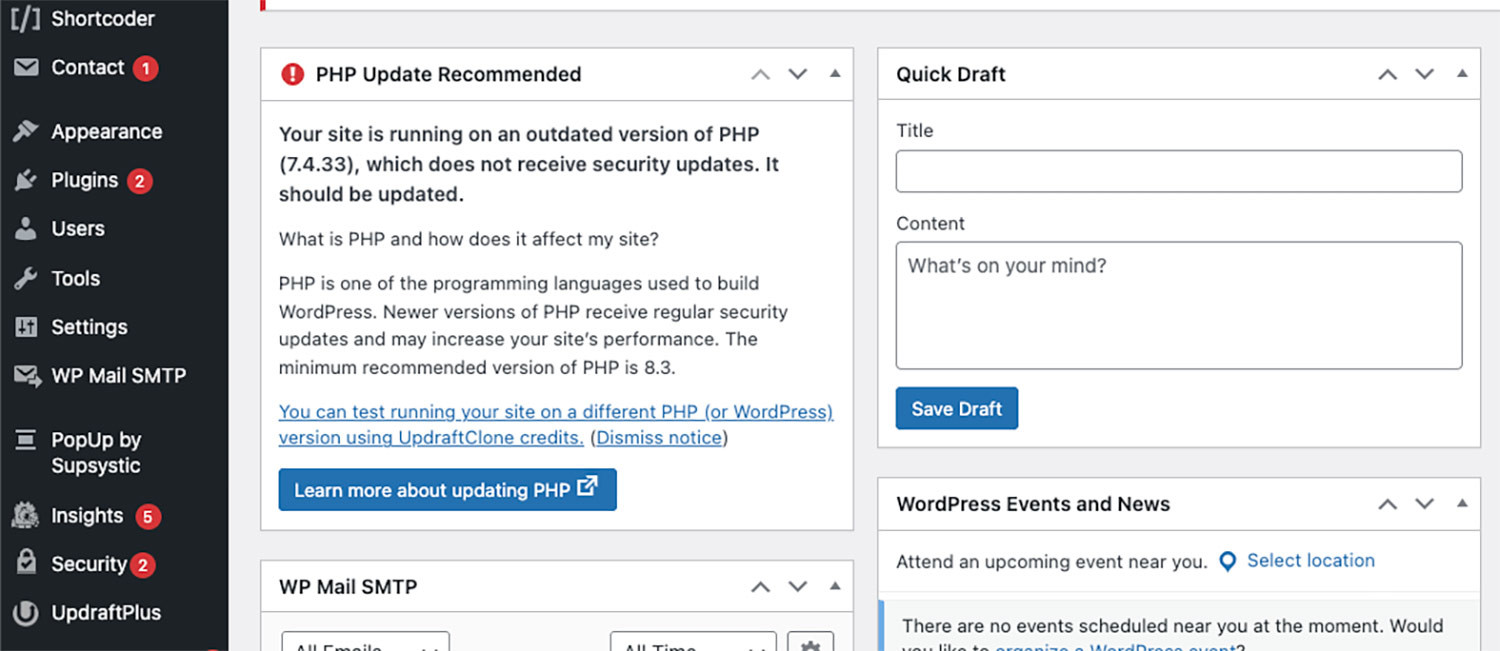Screen dimensions: 1500x651
Task: Move PHP Update Recommended panel up
Action: coord(761,74)
